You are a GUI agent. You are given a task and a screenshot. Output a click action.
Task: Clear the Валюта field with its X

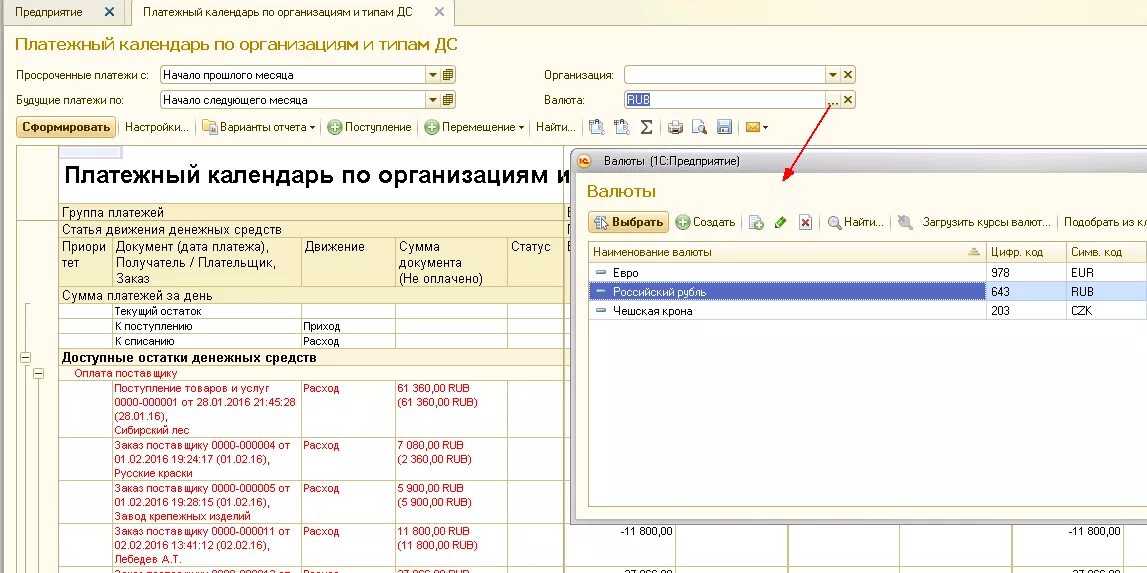click(x=848, y=100)
